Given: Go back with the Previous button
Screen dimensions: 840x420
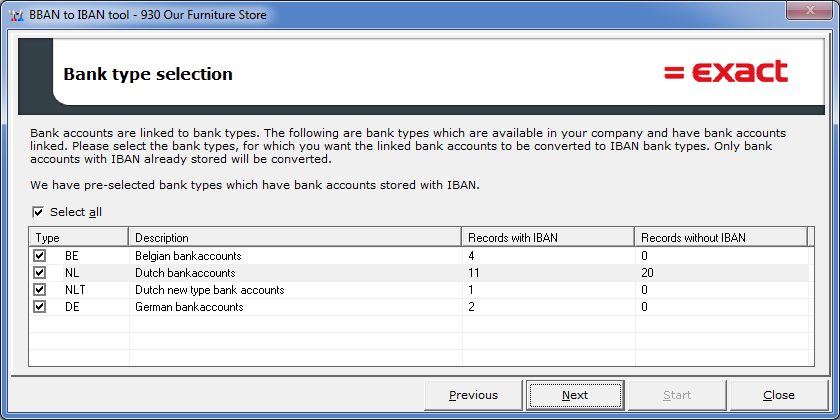Looking at the screenshot, I should point(474,395).
